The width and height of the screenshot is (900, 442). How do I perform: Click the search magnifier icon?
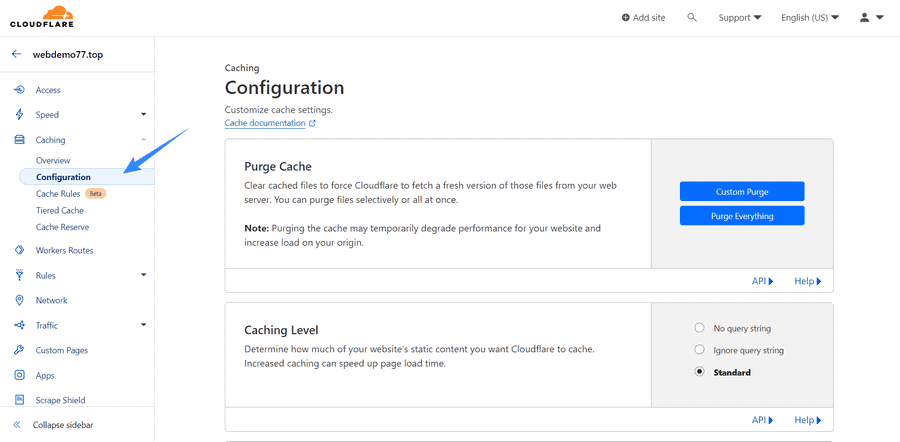click(x=692, y=17)
